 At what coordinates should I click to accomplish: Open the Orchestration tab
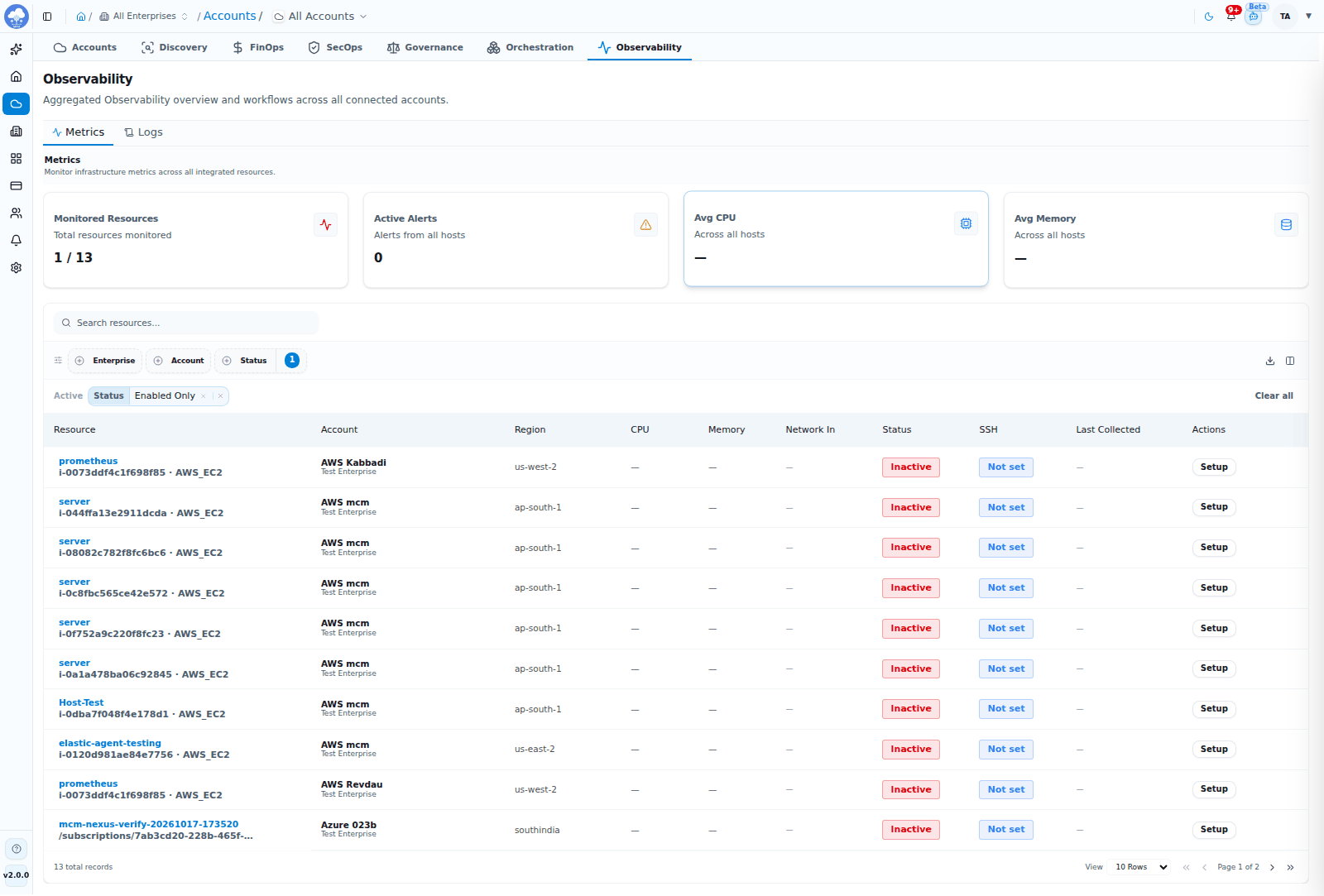coord(530,48)
